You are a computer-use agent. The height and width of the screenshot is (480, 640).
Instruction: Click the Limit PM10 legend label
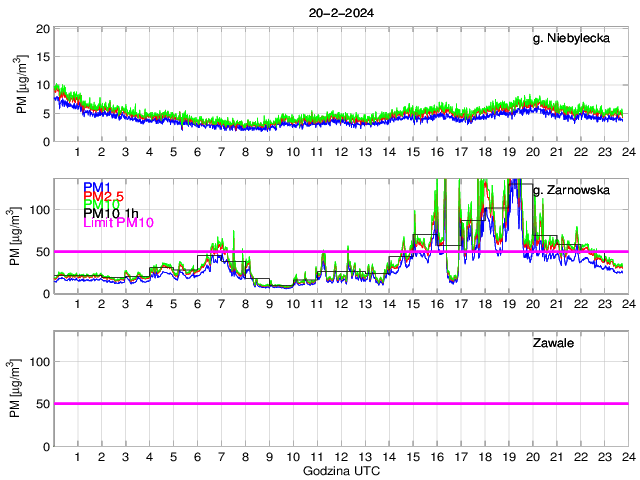point(118,222)
